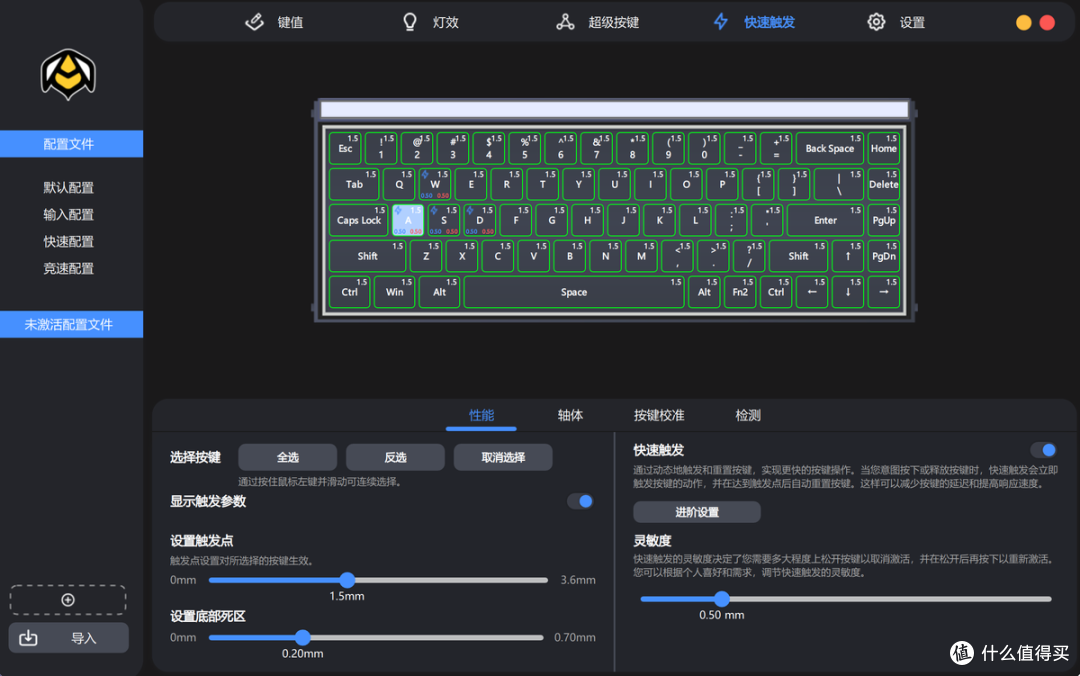Click the plus icon to add a profile
This screenshot has width=1080, height=676.
67,599
